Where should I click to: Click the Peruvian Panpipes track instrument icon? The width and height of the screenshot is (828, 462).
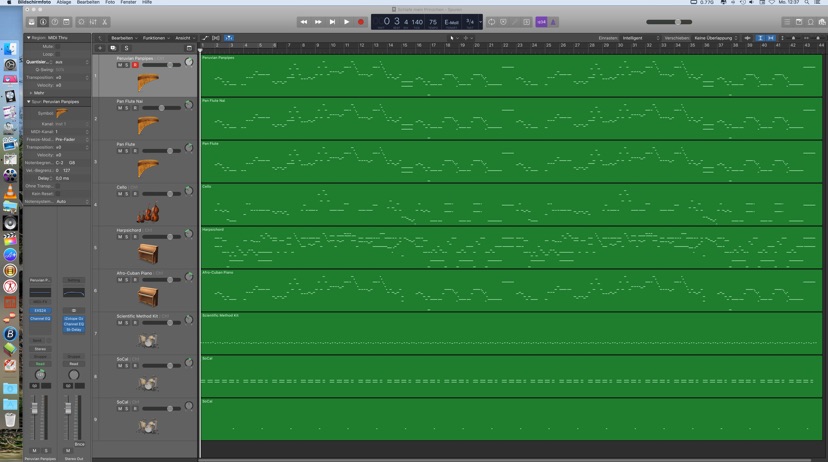pyautogui.click(x=148, y=82)
